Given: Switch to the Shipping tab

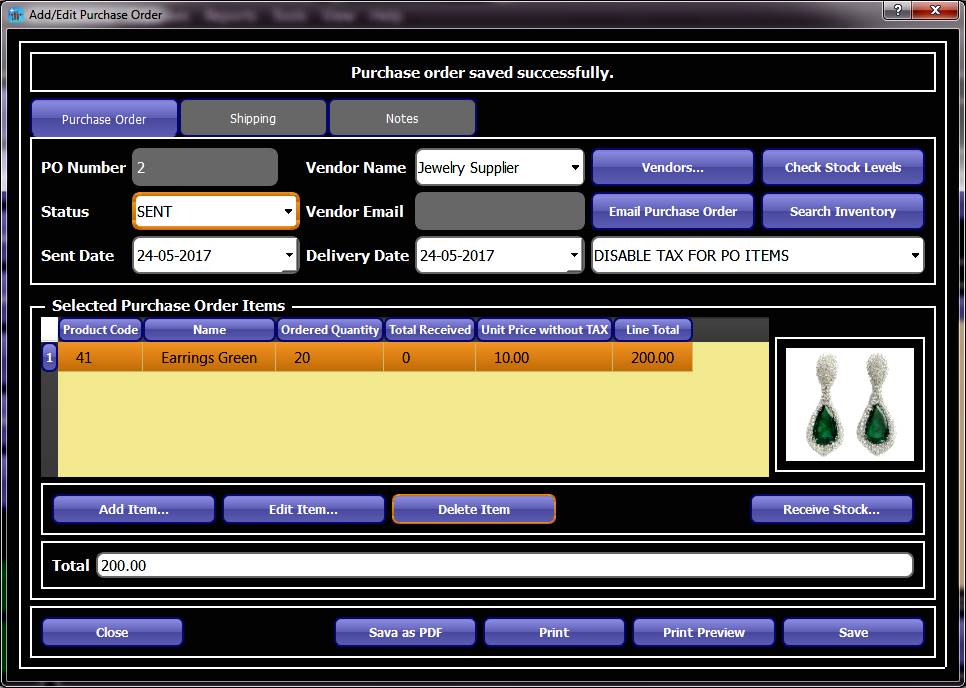Looking at the screenshot, I should pyautogui.click(x=252, y=117).
